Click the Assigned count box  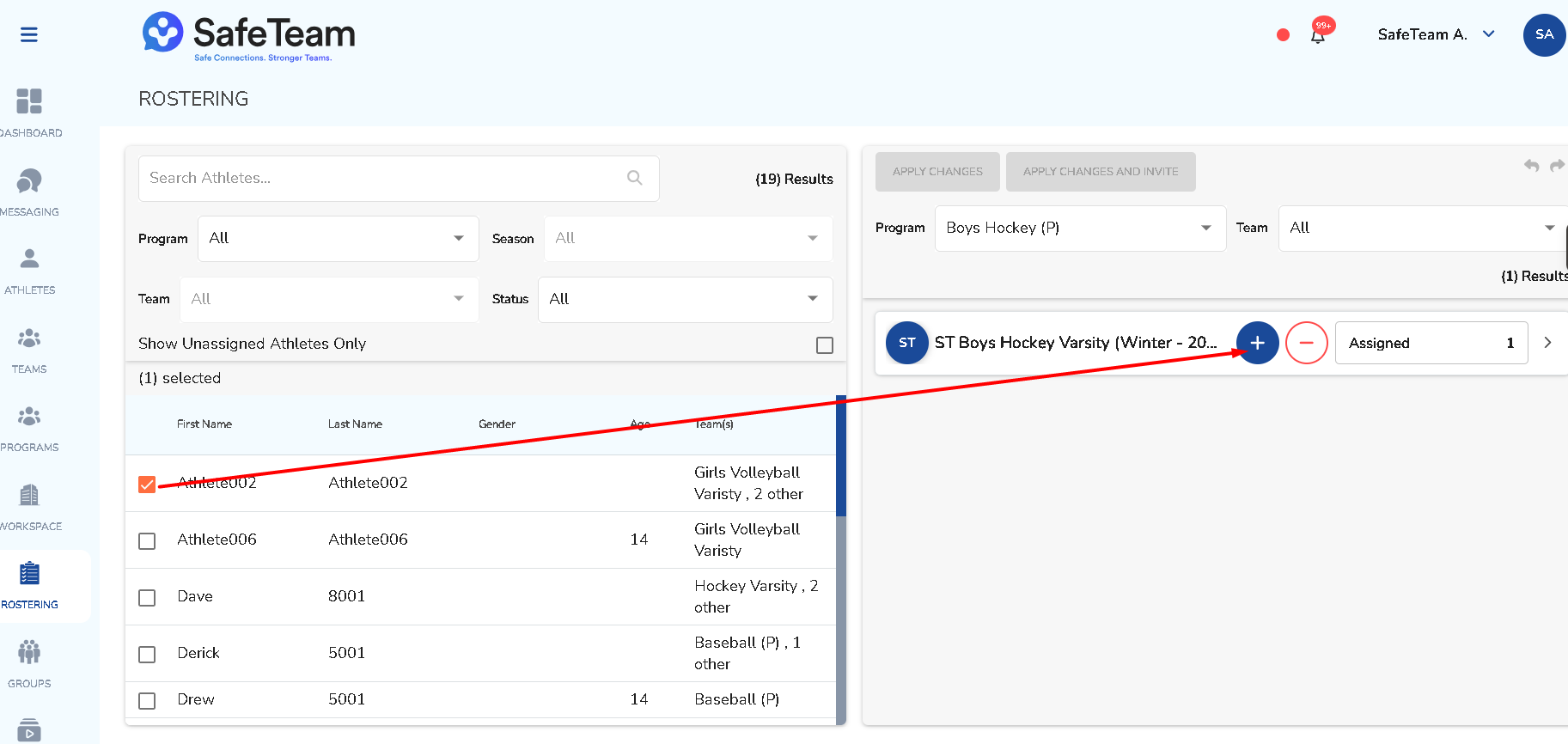click(1431, 343)
